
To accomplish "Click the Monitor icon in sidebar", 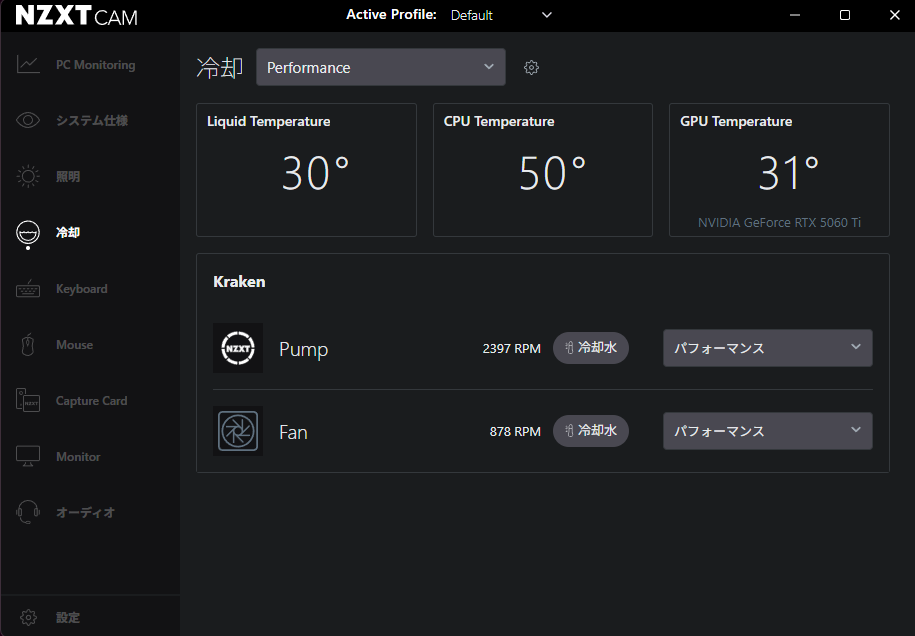I will coord(28,456).
